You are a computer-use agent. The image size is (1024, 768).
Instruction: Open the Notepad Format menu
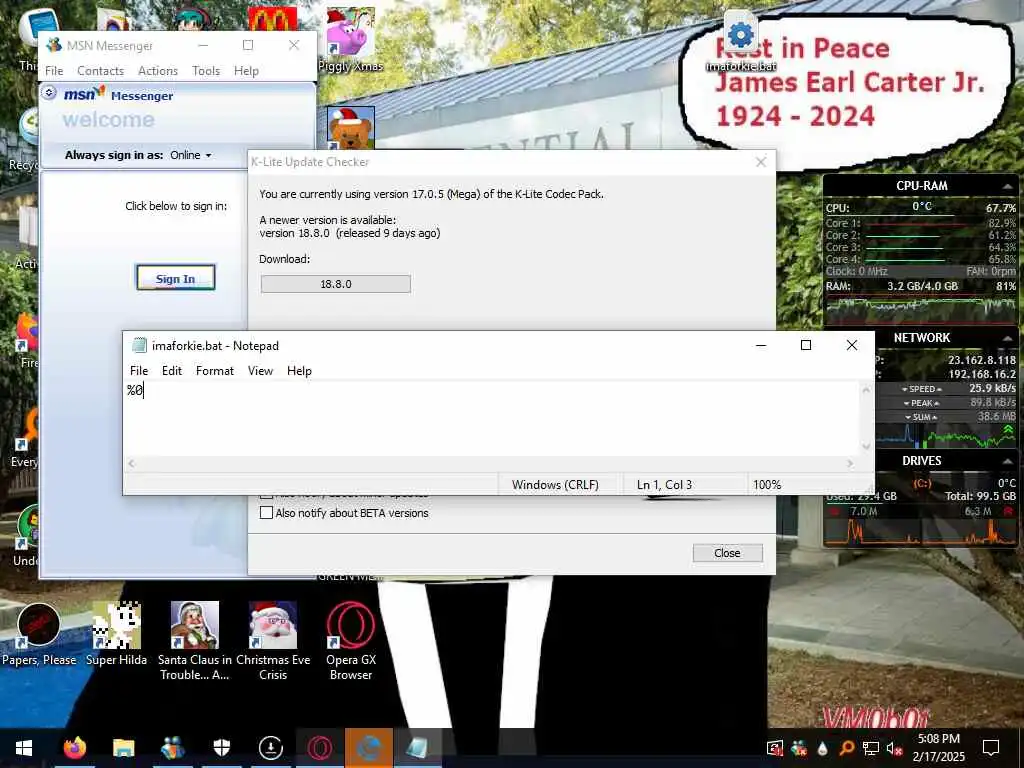(x=215, y=370)
